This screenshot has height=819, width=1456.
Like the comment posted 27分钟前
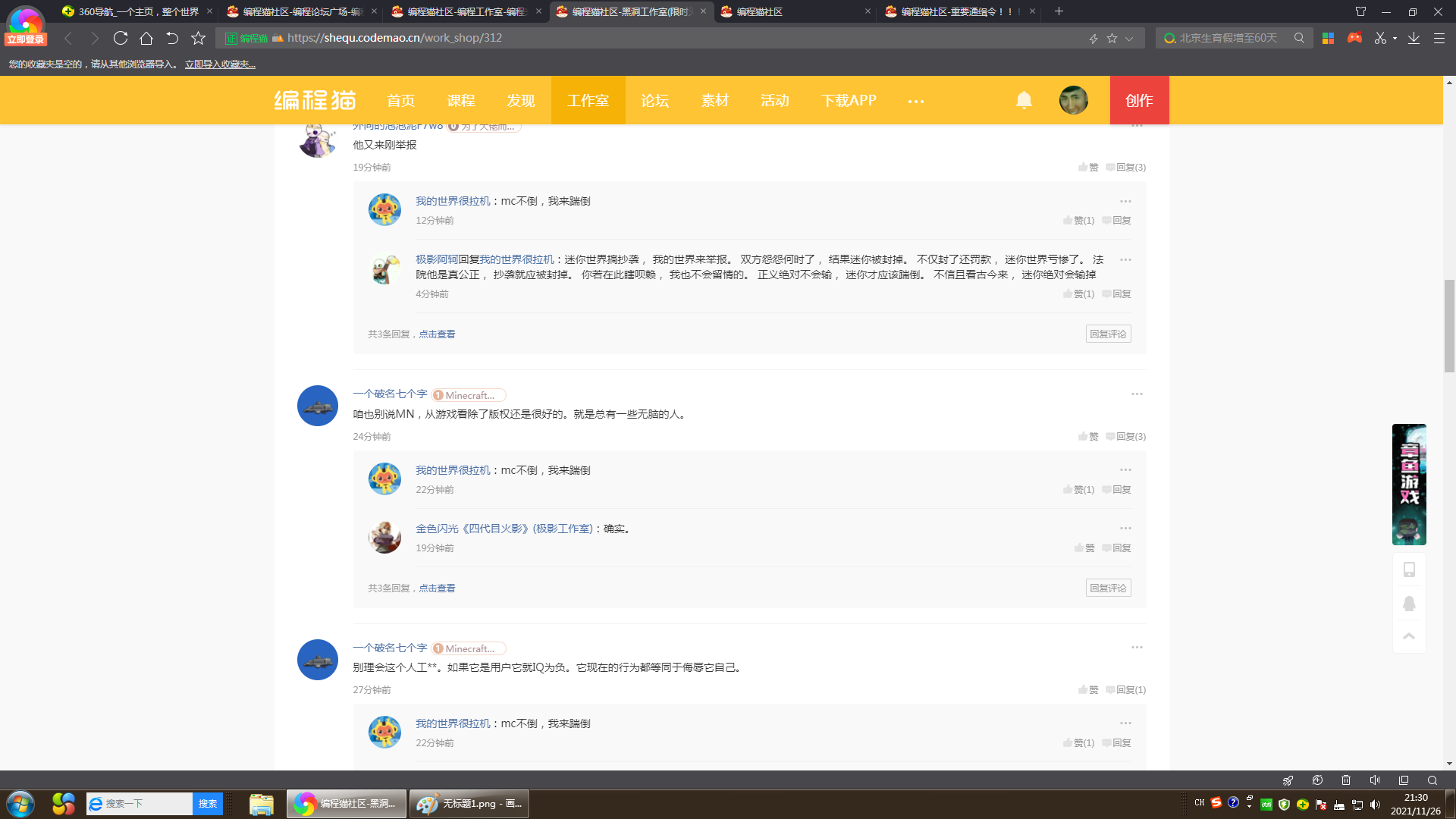tap(1088, 690)
